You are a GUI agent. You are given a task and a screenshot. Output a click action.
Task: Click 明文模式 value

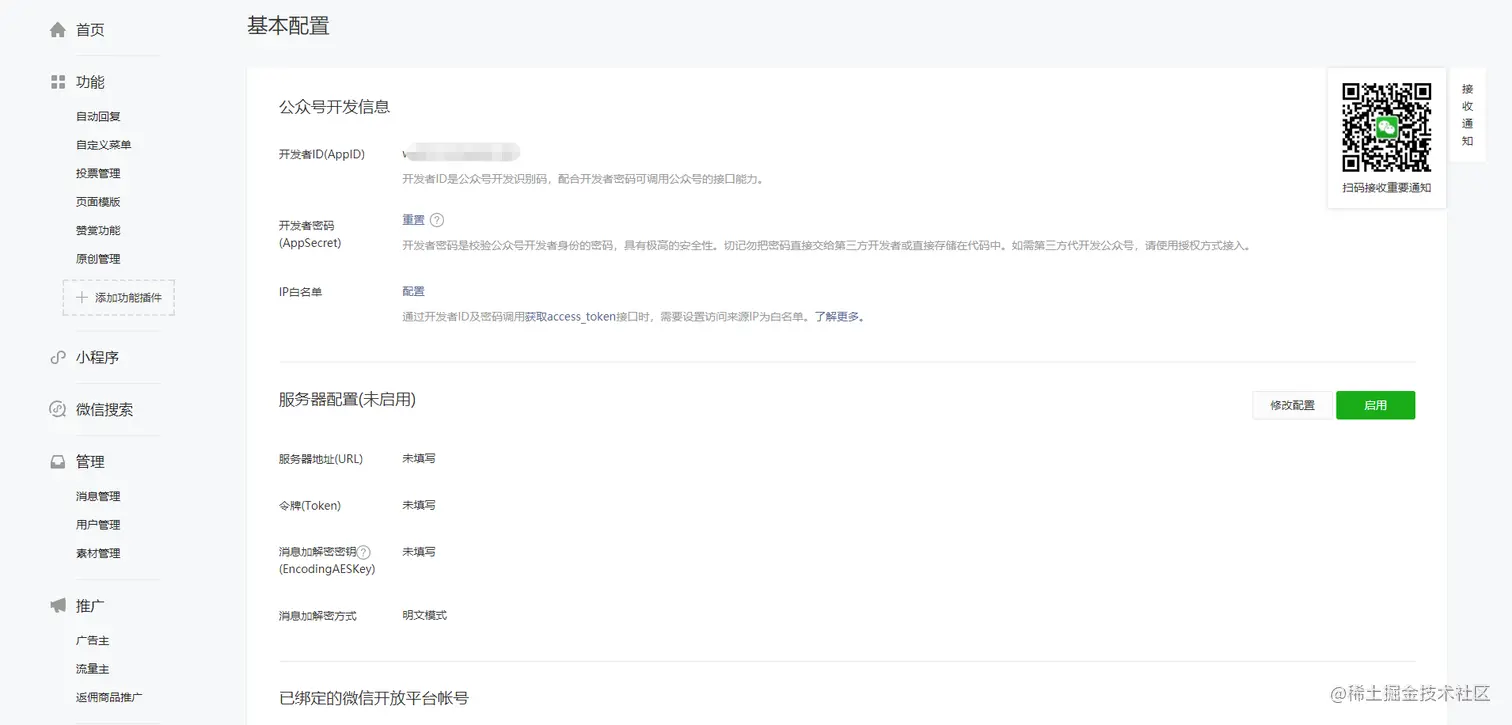click(424, 615)
